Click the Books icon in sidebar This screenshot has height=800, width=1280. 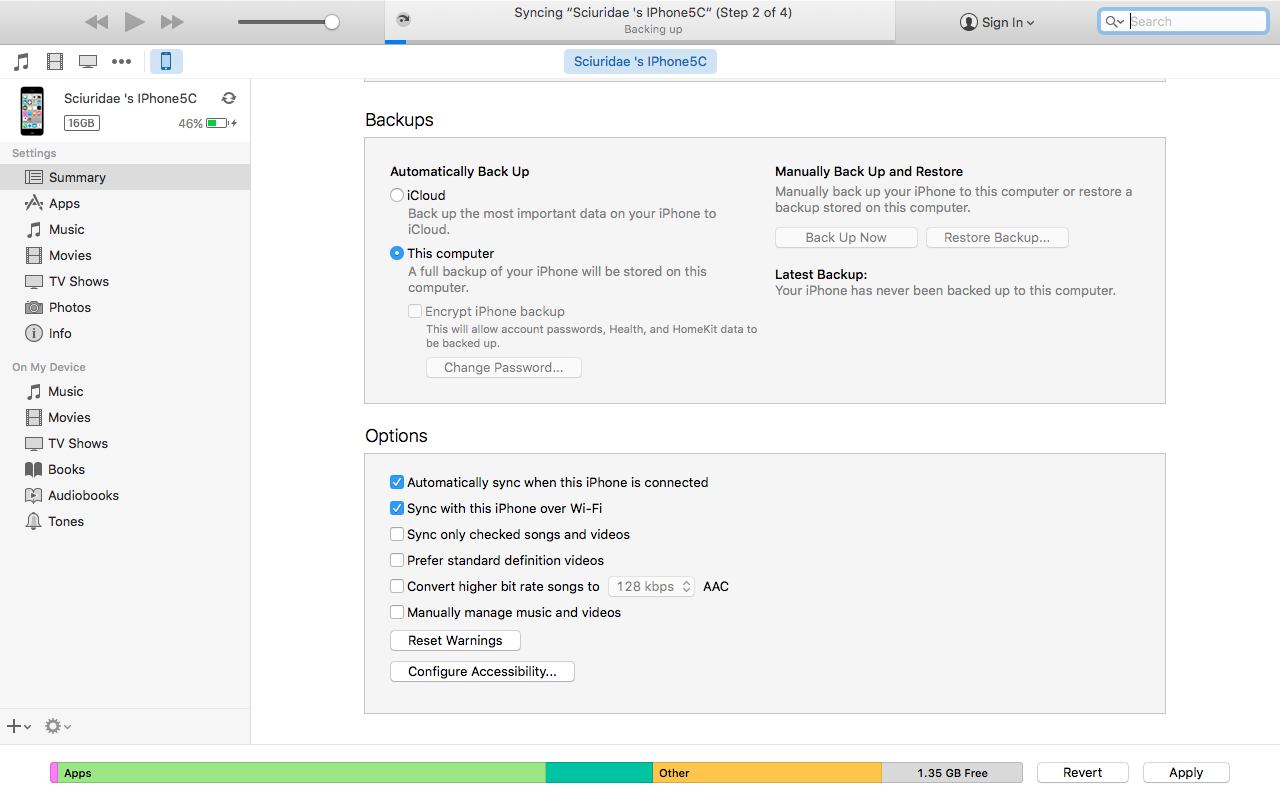(x=34, y=469)
